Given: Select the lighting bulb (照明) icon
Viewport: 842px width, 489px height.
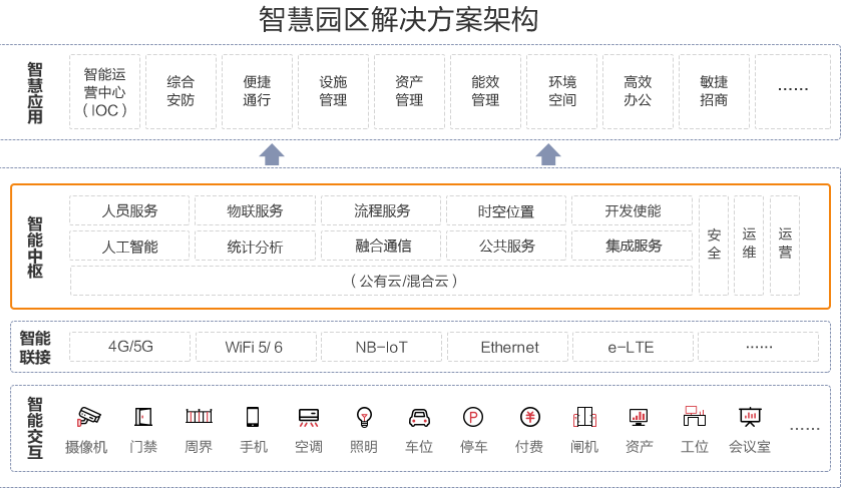Looking at the screenshot, I should point(364,416).
